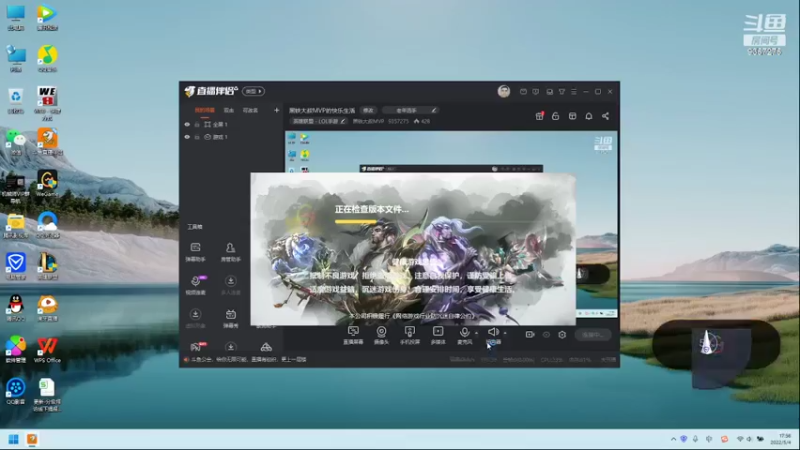Open the Windows Start menu
Screen dimensions: 800x450
tap(14, 439)
